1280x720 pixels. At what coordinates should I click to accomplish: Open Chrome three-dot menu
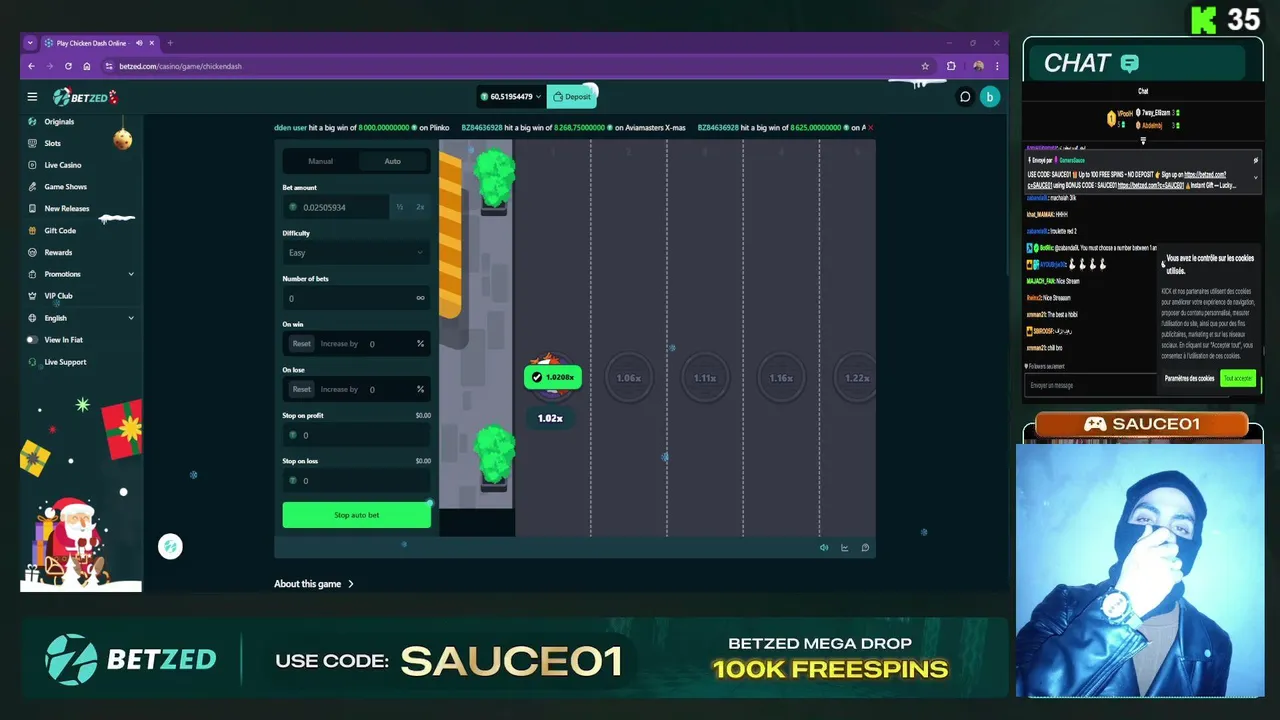point(997,66)
